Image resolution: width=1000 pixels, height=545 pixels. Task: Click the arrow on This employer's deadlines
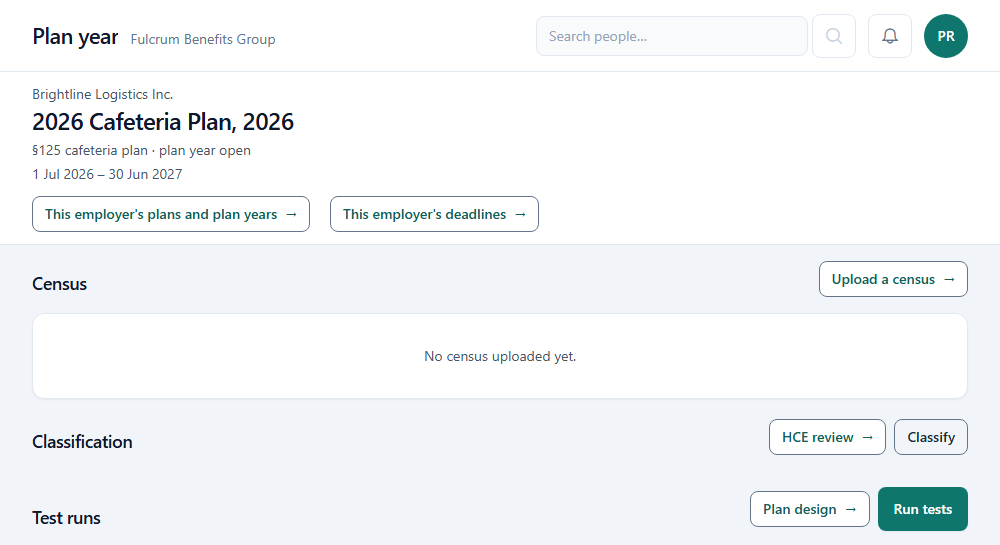(520, 214)
